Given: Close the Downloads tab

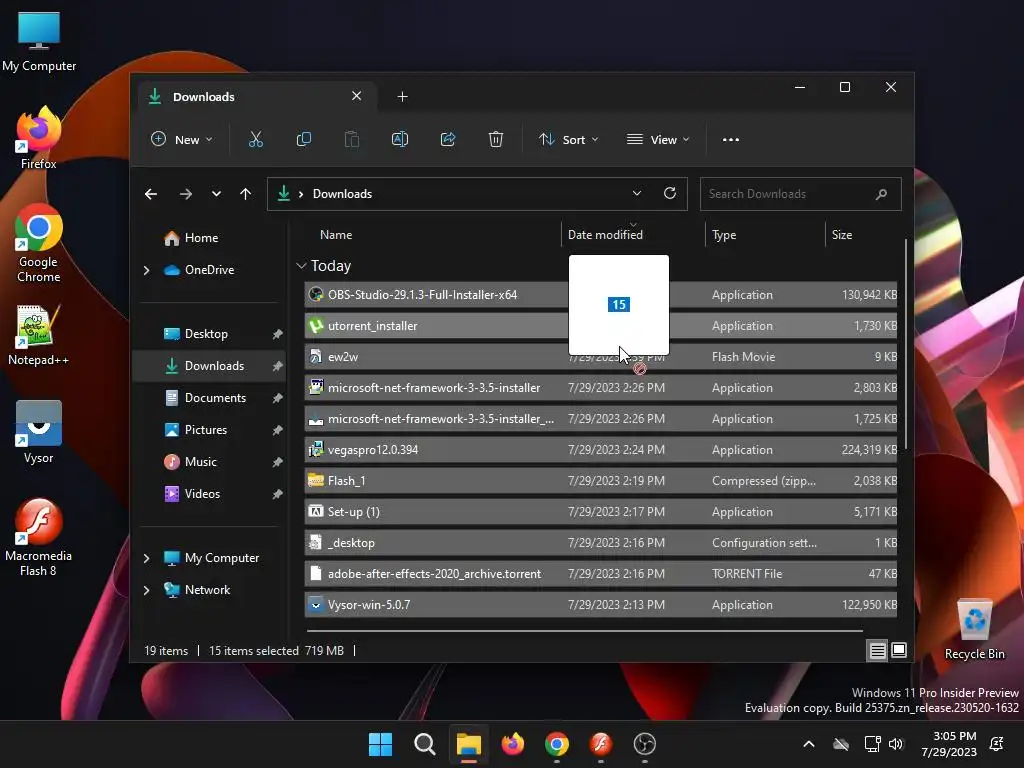Looking at the screenshot, I should 357,96.
